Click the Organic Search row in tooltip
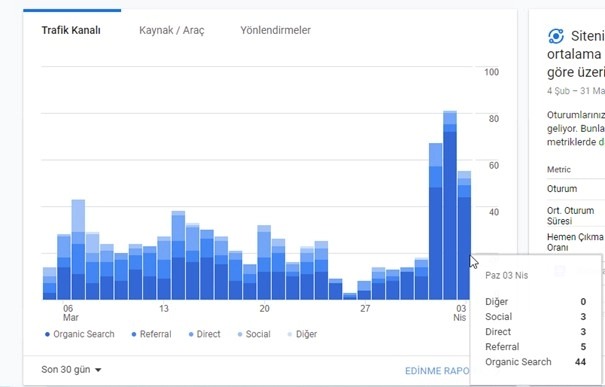The height and width of the screenshot is (387, 605). tap(535, 362)
